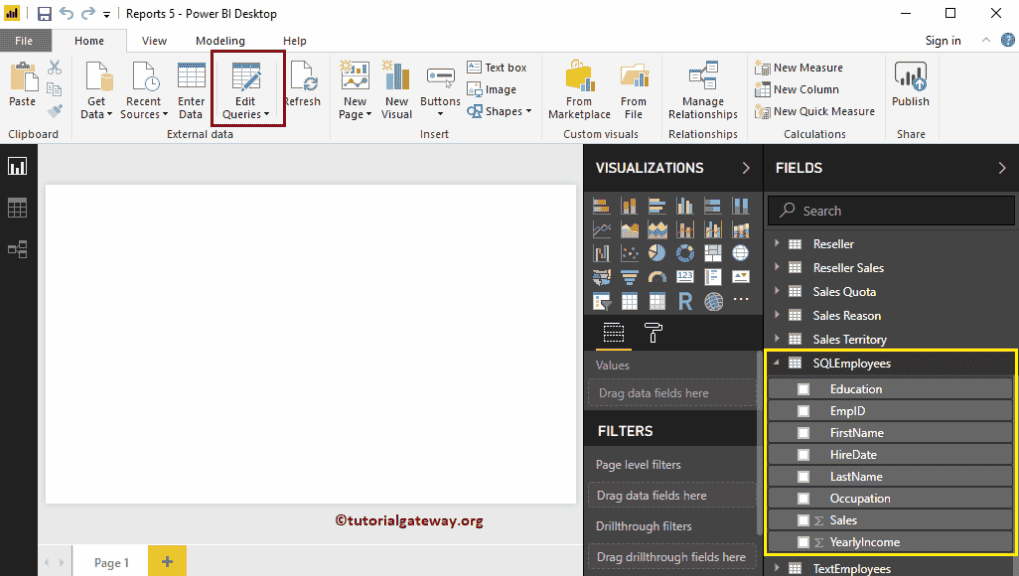Insert an Image
The image size is (1019, 576).
[492, 90]
